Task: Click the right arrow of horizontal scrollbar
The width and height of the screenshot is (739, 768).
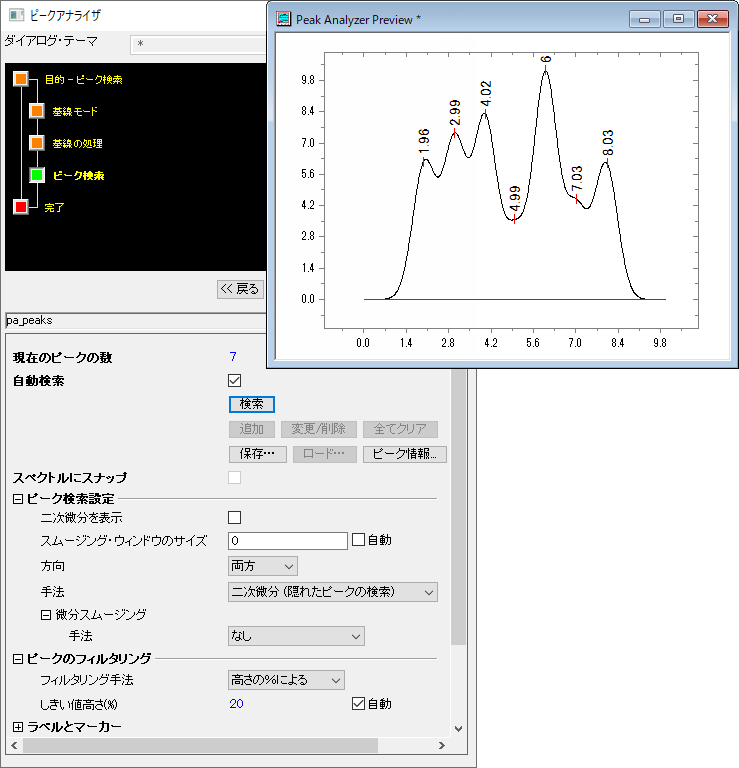Action: 442,745
